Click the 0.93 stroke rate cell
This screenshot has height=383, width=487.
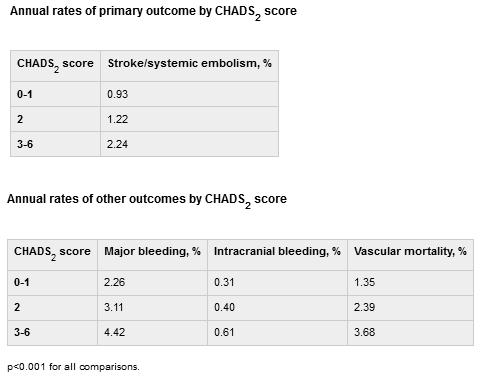pyautogui.click(x=189, y=94)
